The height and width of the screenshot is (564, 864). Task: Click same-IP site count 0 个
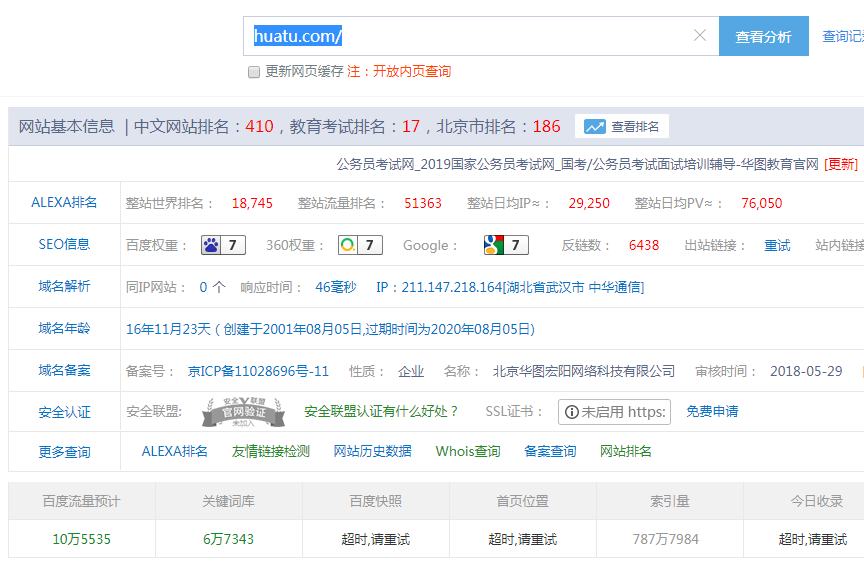[x=212, y=287]
